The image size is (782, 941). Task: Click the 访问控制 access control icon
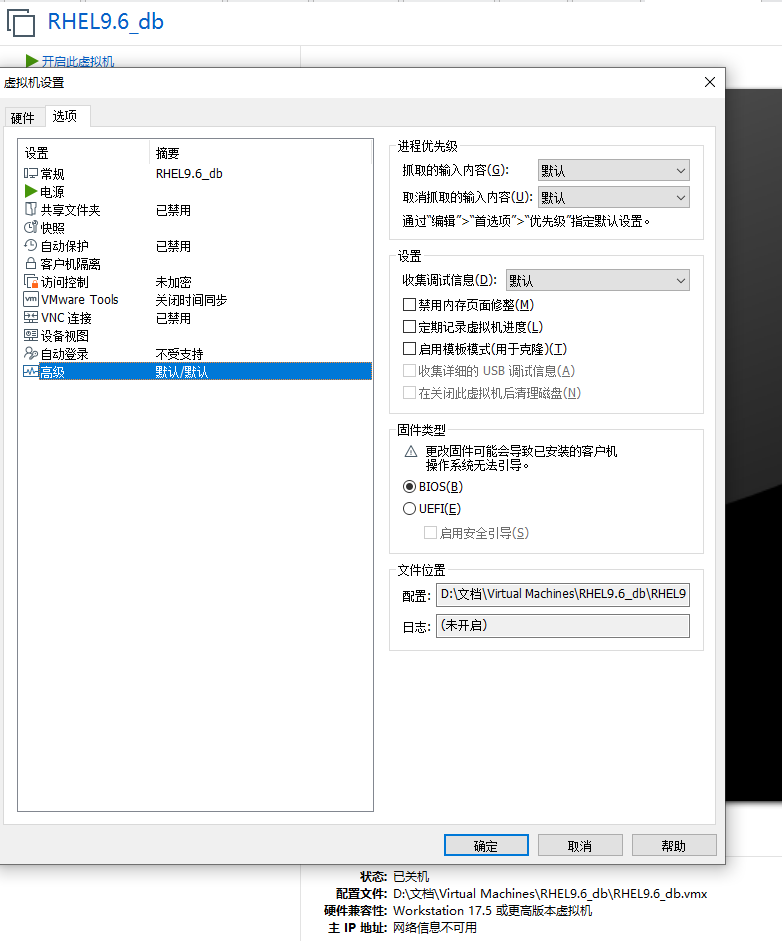(31, 281)
